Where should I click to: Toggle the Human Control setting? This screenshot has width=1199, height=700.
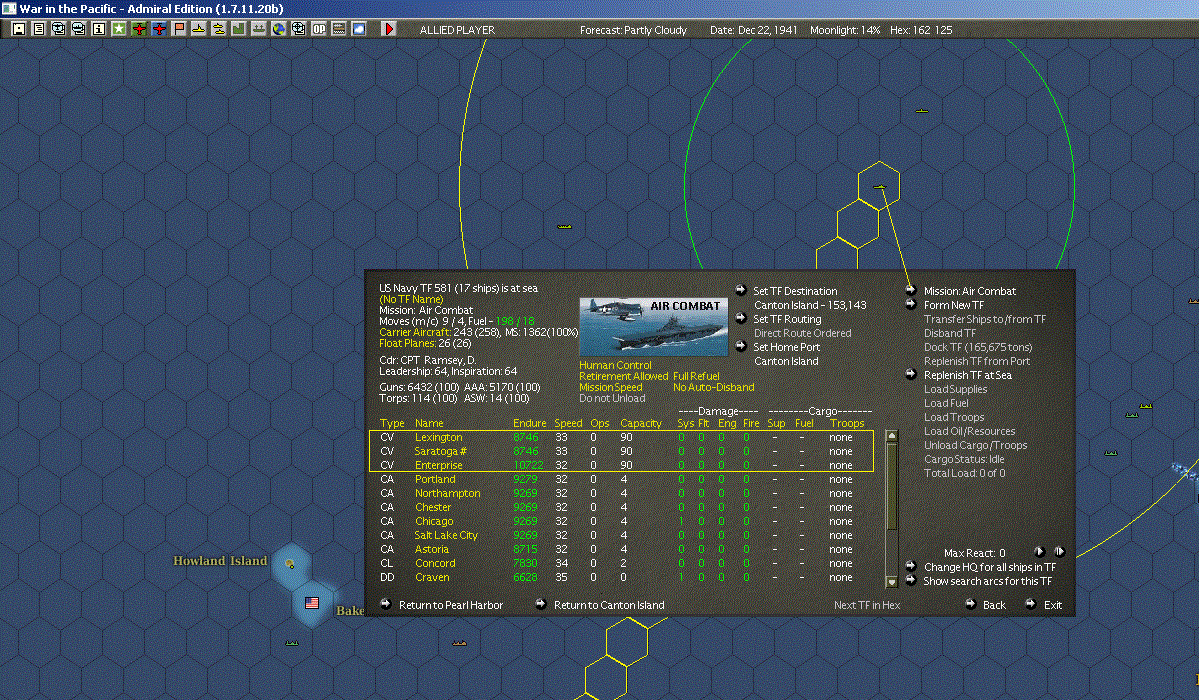point(616,366)
